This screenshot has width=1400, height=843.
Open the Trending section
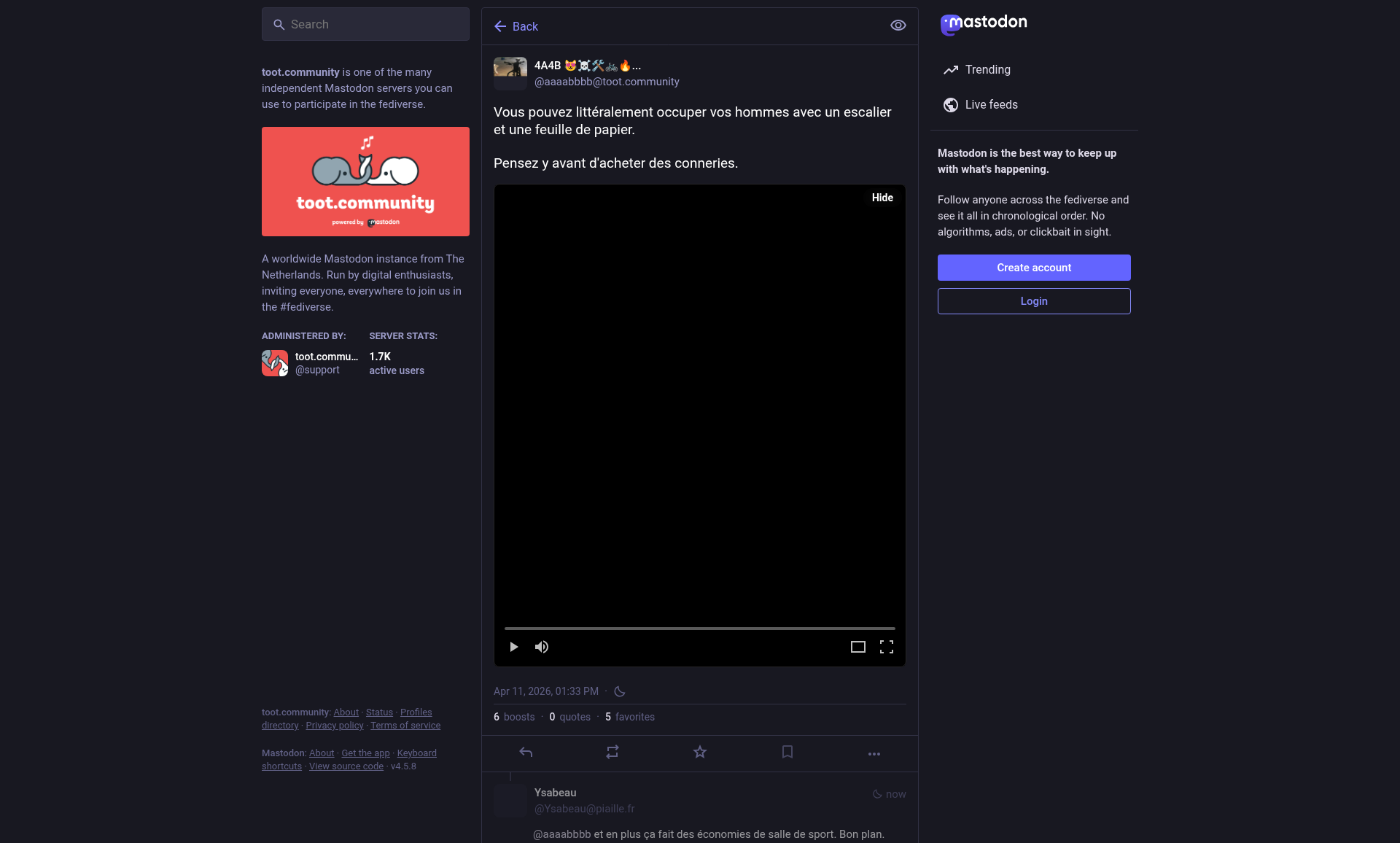pos(987,70)
